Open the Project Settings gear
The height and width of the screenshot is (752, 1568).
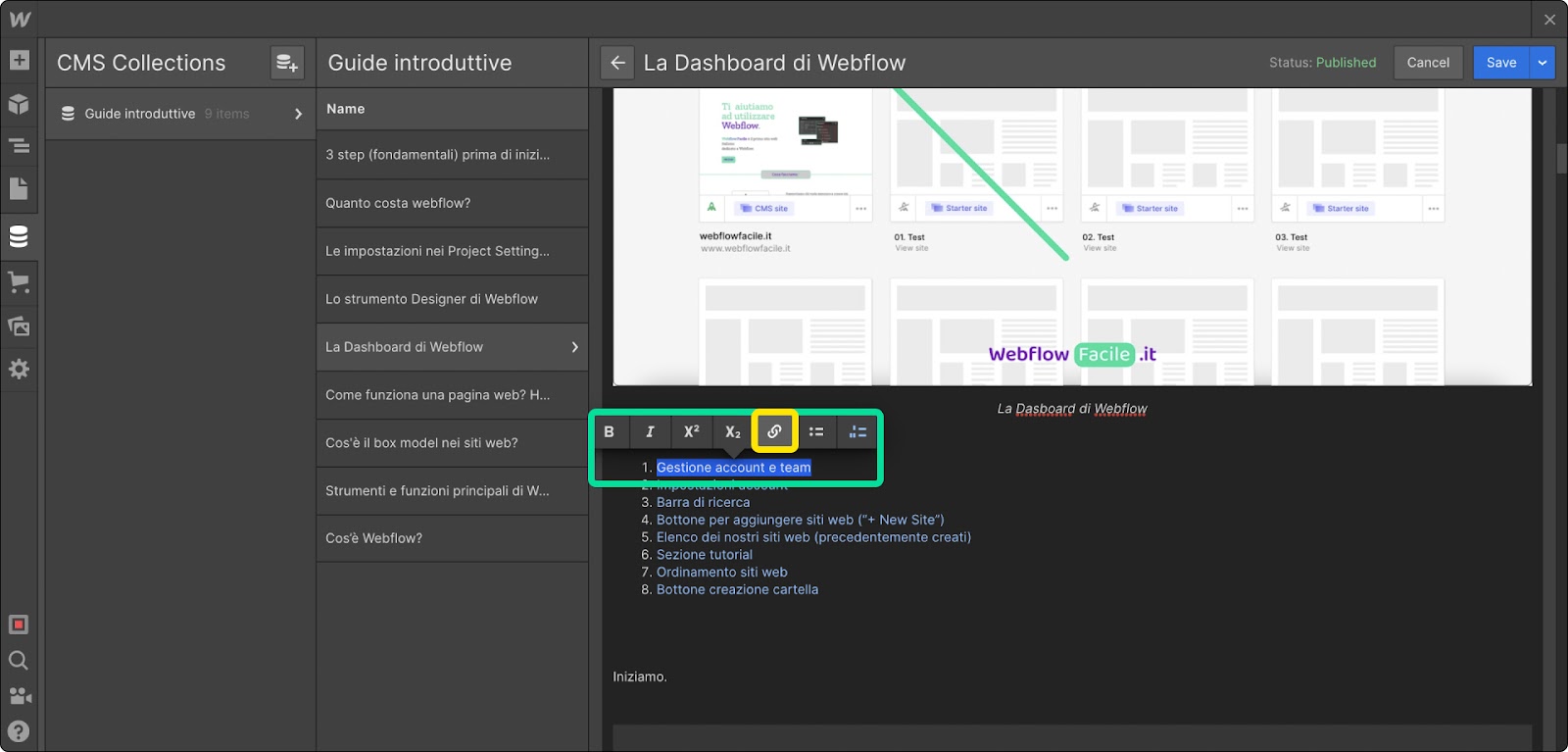[19, 370]
